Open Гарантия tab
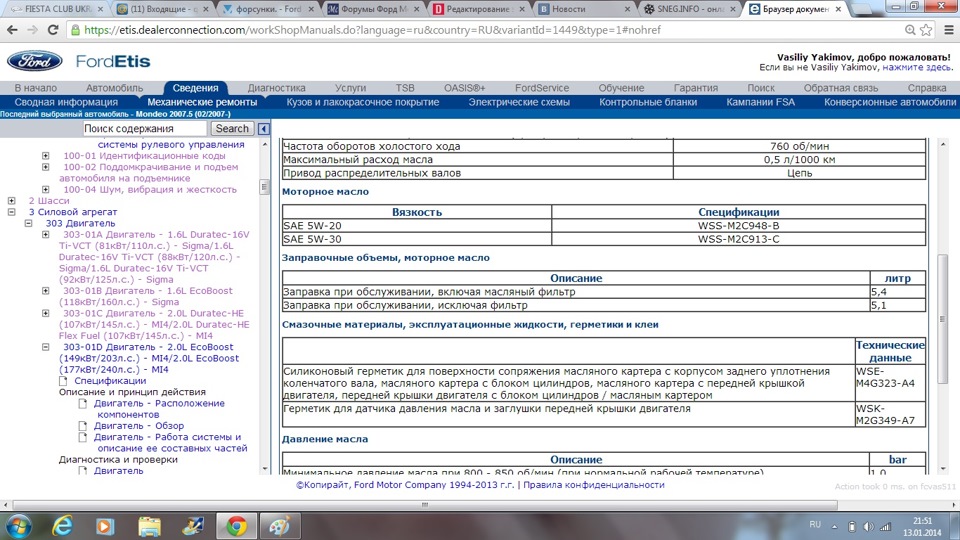This screenshot has width=960, height=540. point(696,88)
